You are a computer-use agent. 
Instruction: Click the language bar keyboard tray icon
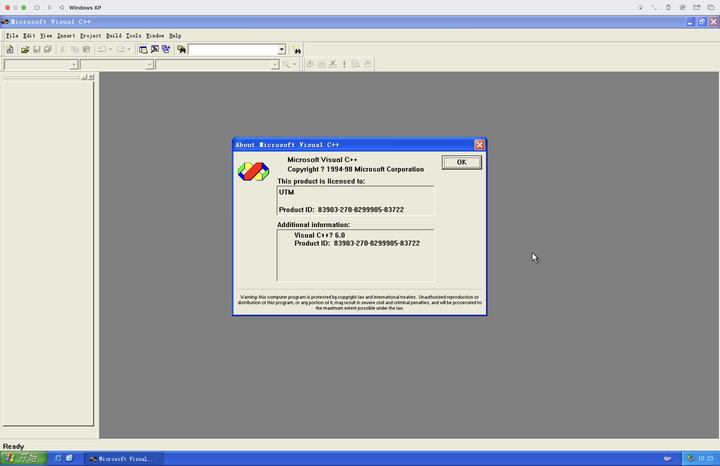668,458
